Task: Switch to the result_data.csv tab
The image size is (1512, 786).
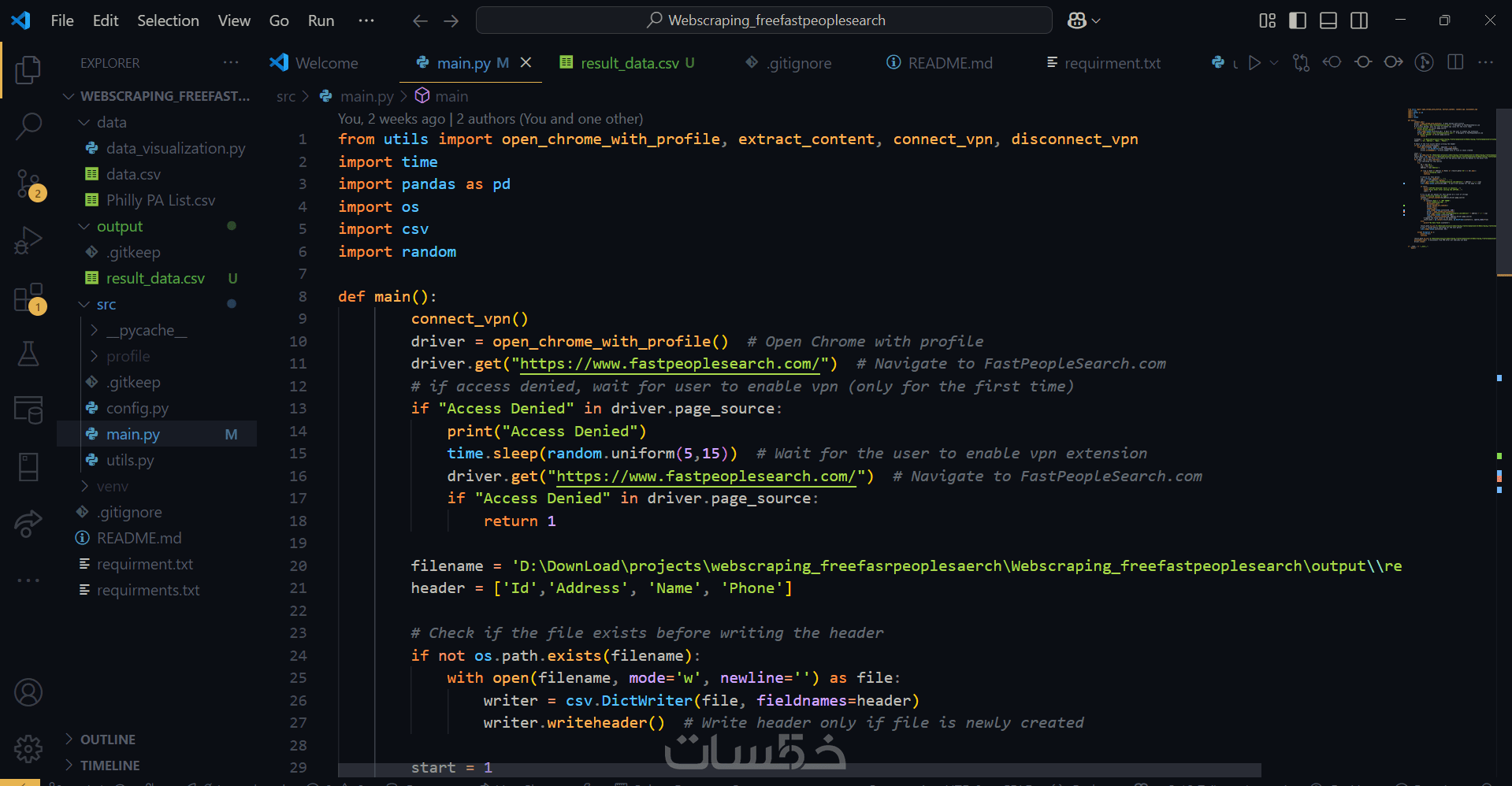Action: click(627, 63)
